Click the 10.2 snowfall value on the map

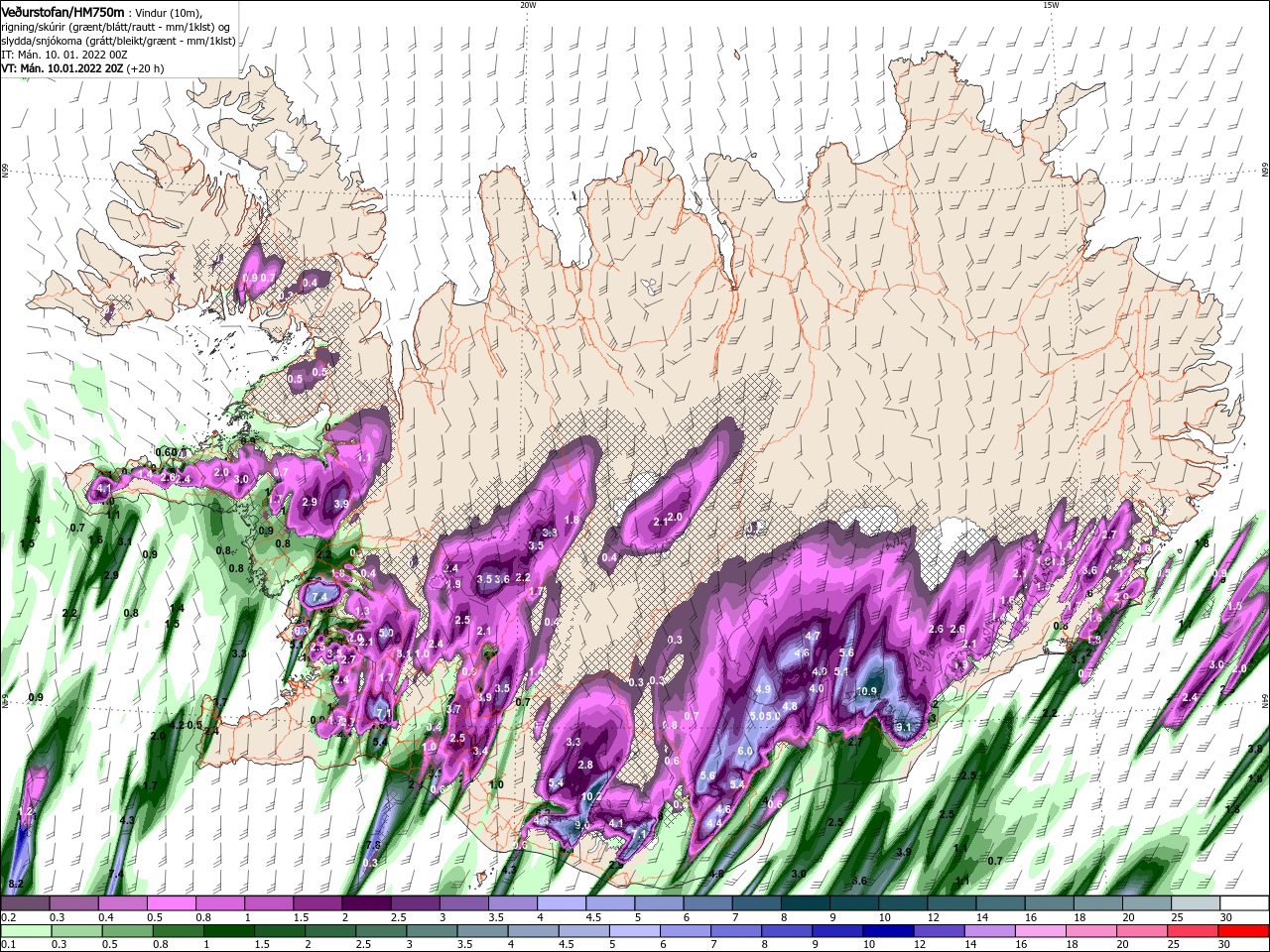click(591, 796)
